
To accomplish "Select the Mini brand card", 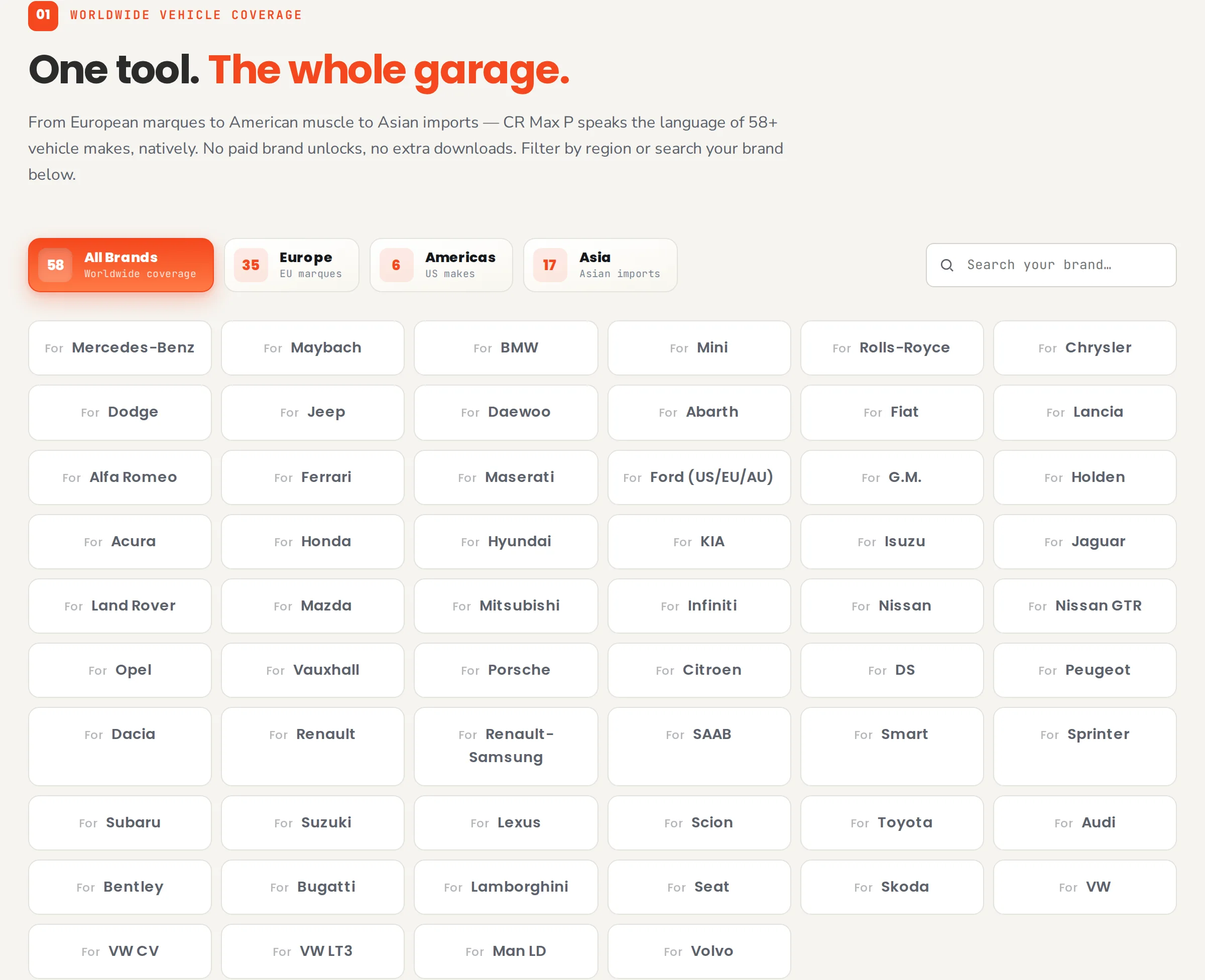I will 699,348.
